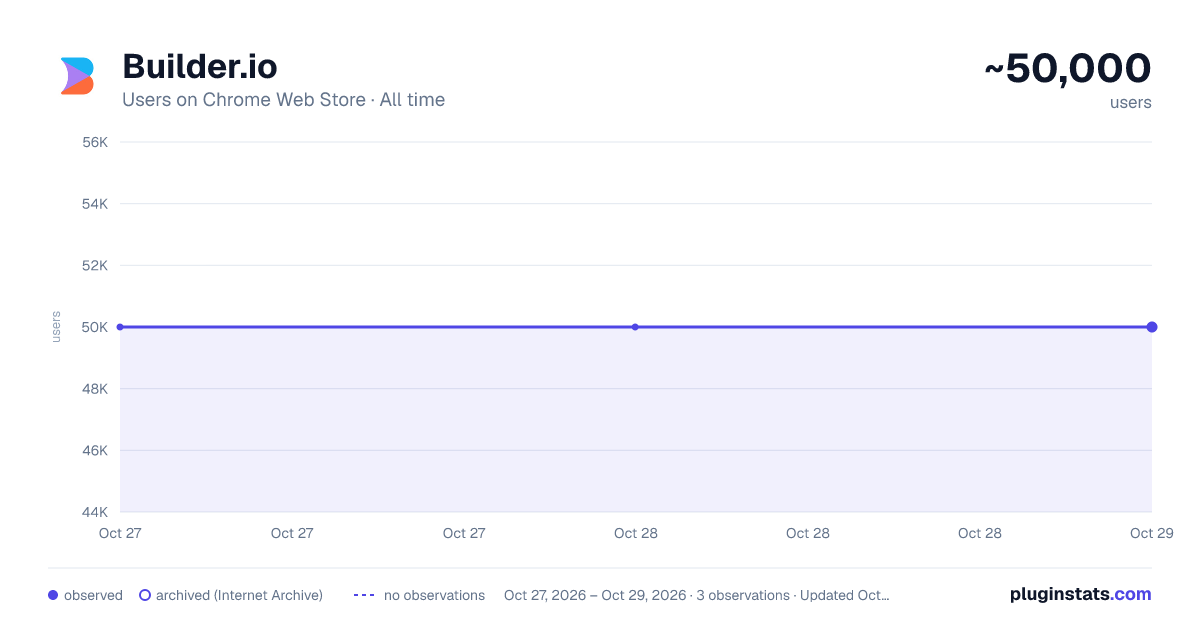Select subtitle 'Users on Chrome Web Store · All time'
The image size is (1200, 630).
click(283, 100)
